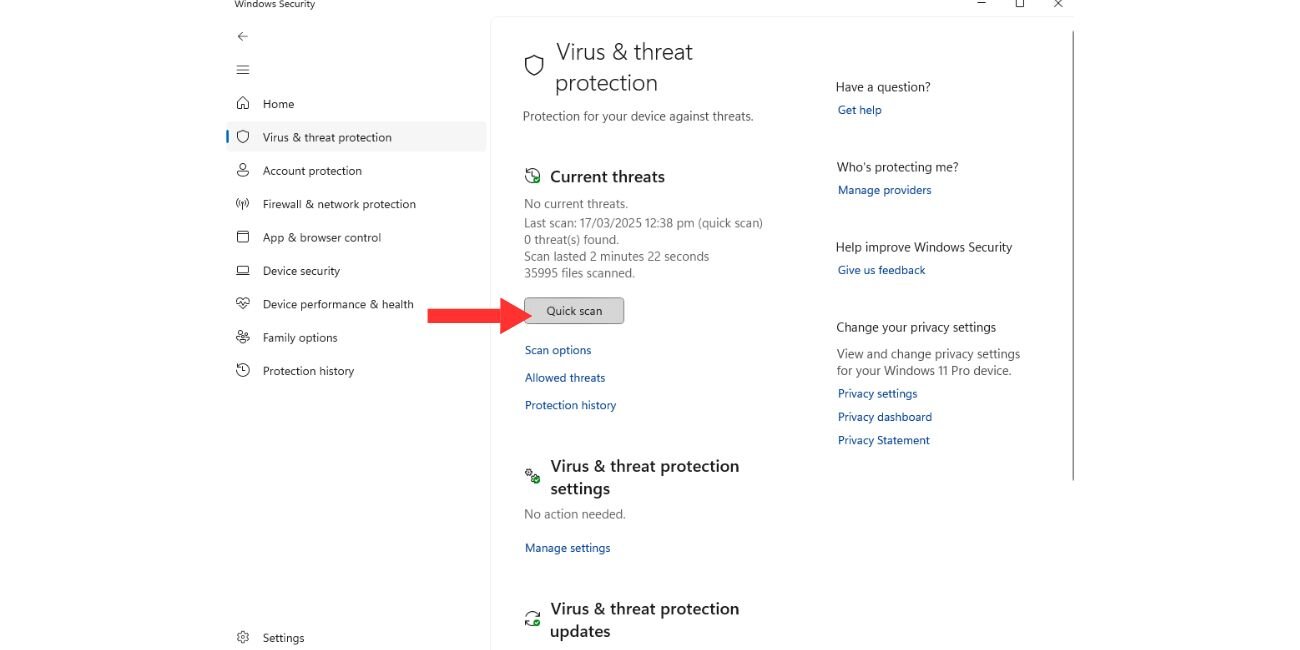
Task: Click the Family options people icon
Action: [x=242, y=337]
